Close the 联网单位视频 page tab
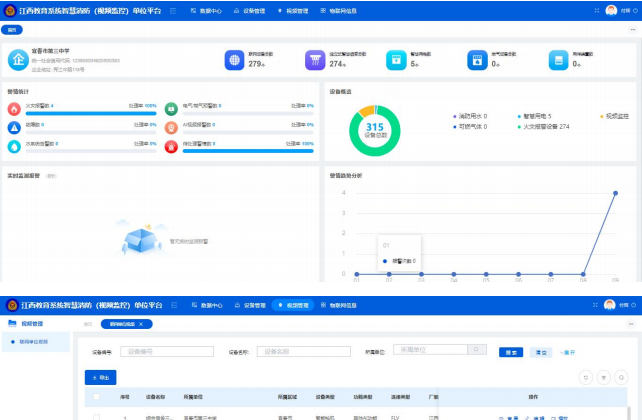The height and width of the screenshot is (420, 642). pos(141,324)
